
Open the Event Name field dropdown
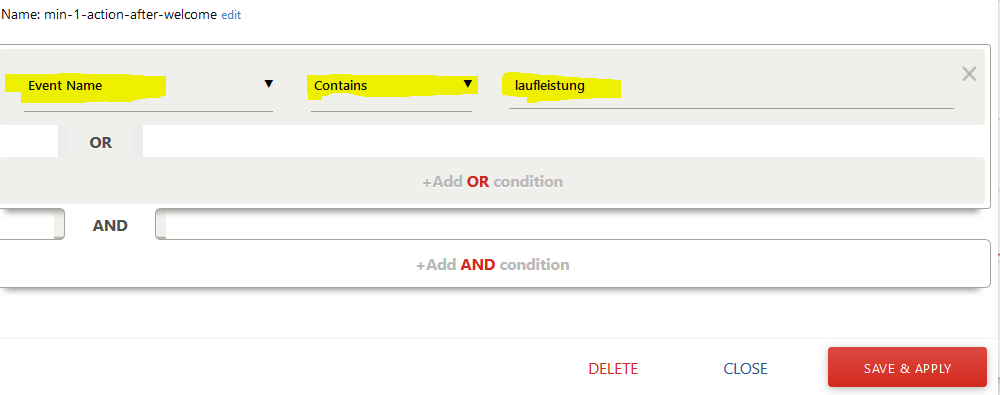coord(148,86)
